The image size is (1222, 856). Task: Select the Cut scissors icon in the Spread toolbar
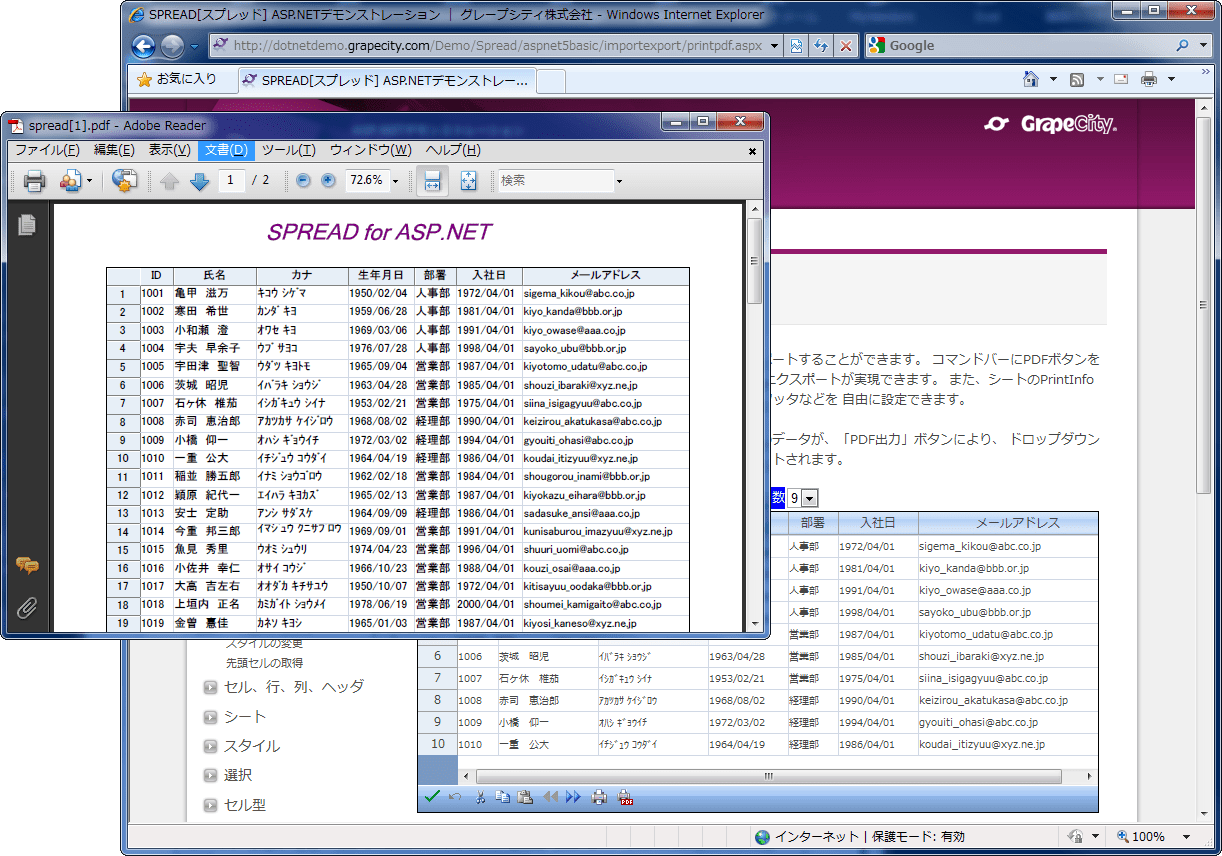click(x=480, y=797)
